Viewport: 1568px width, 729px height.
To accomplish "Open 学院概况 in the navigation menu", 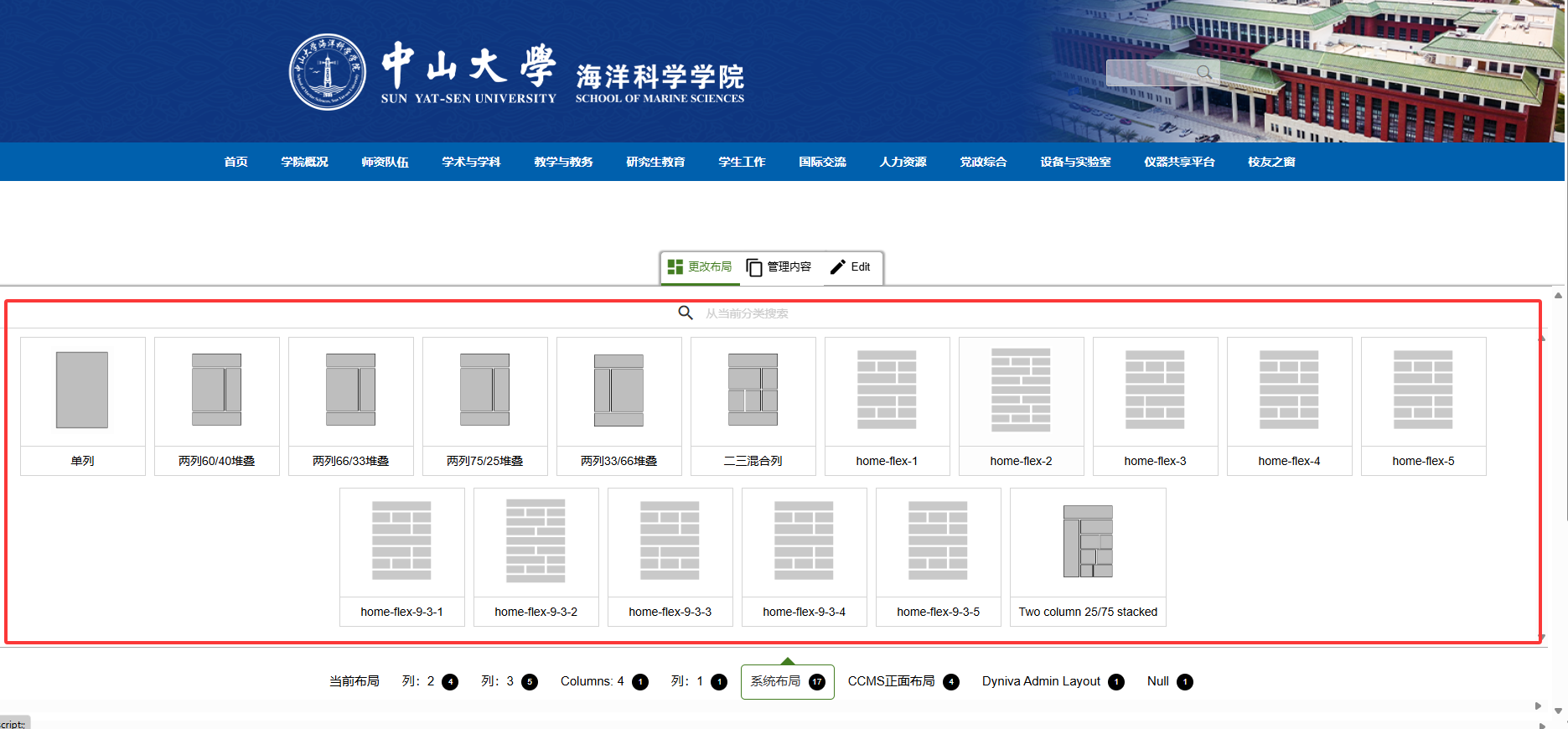I will [304, 162].
